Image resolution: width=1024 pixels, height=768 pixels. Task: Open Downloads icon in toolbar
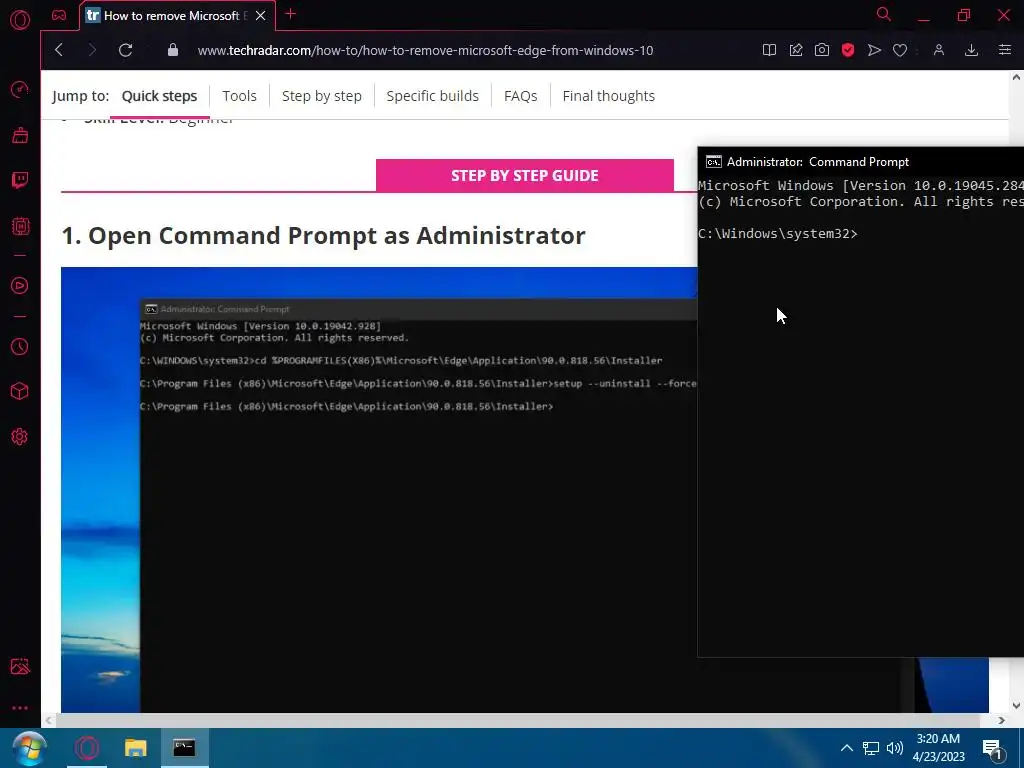click(971, 50)
